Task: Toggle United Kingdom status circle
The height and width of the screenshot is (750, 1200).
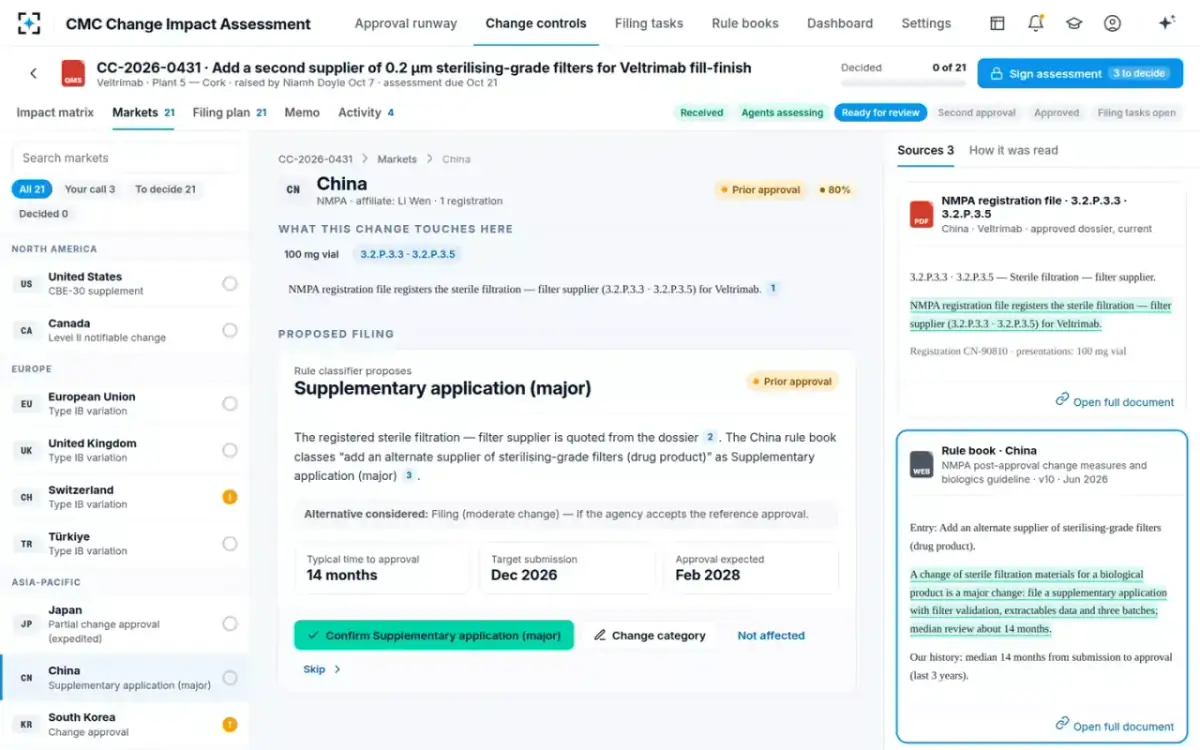Action: pos(230,450)
